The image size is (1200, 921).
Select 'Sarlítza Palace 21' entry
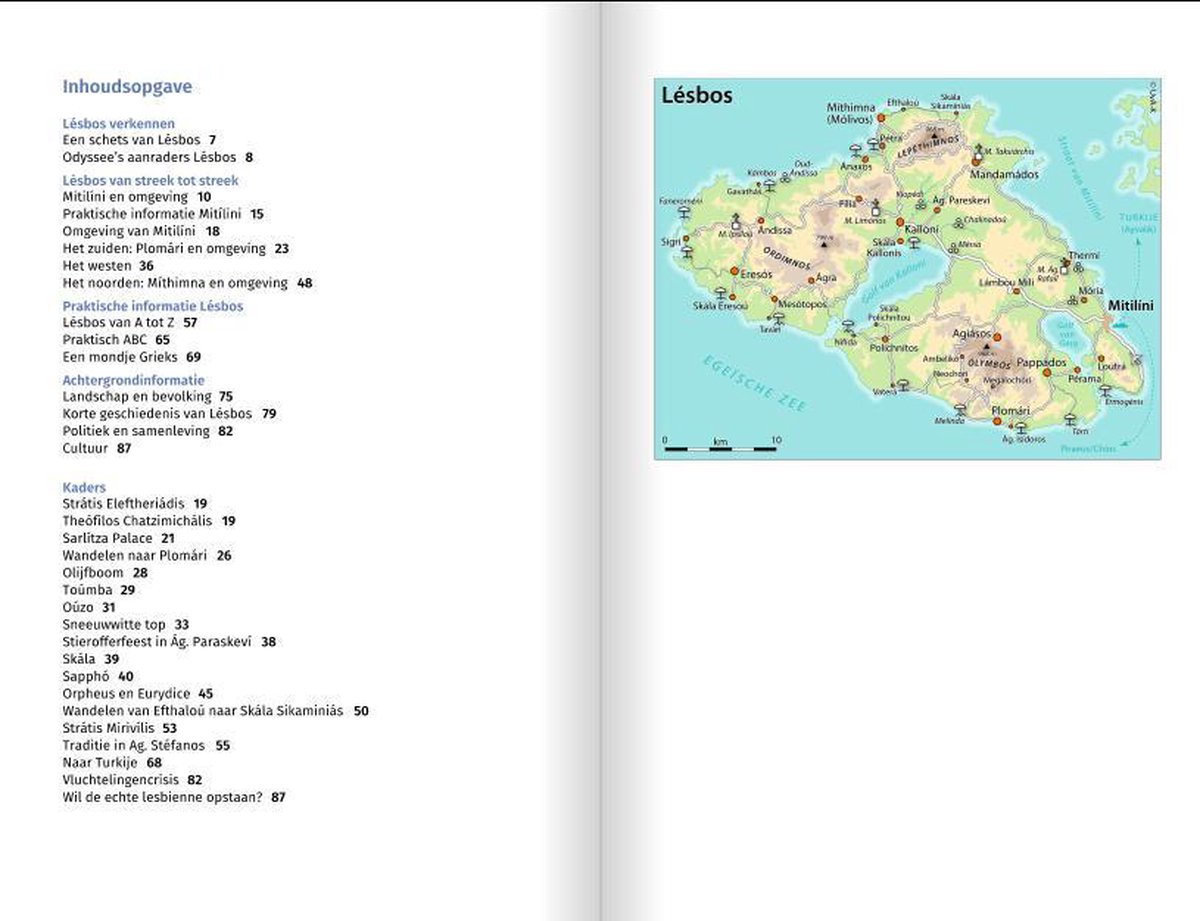click(x=119, y=538)
